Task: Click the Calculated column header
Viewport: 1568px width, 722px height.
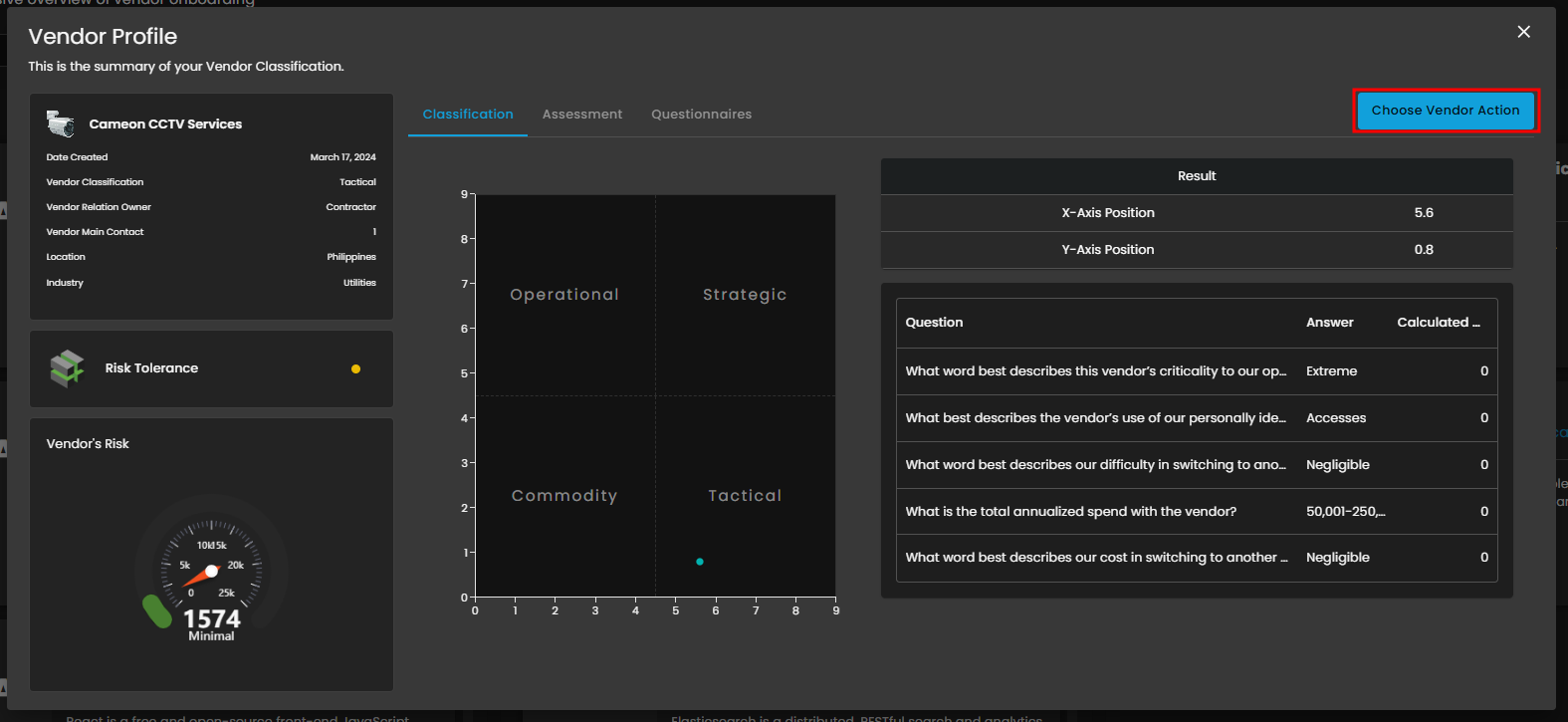Action: pyautogui.click(x=1438, y=323)
